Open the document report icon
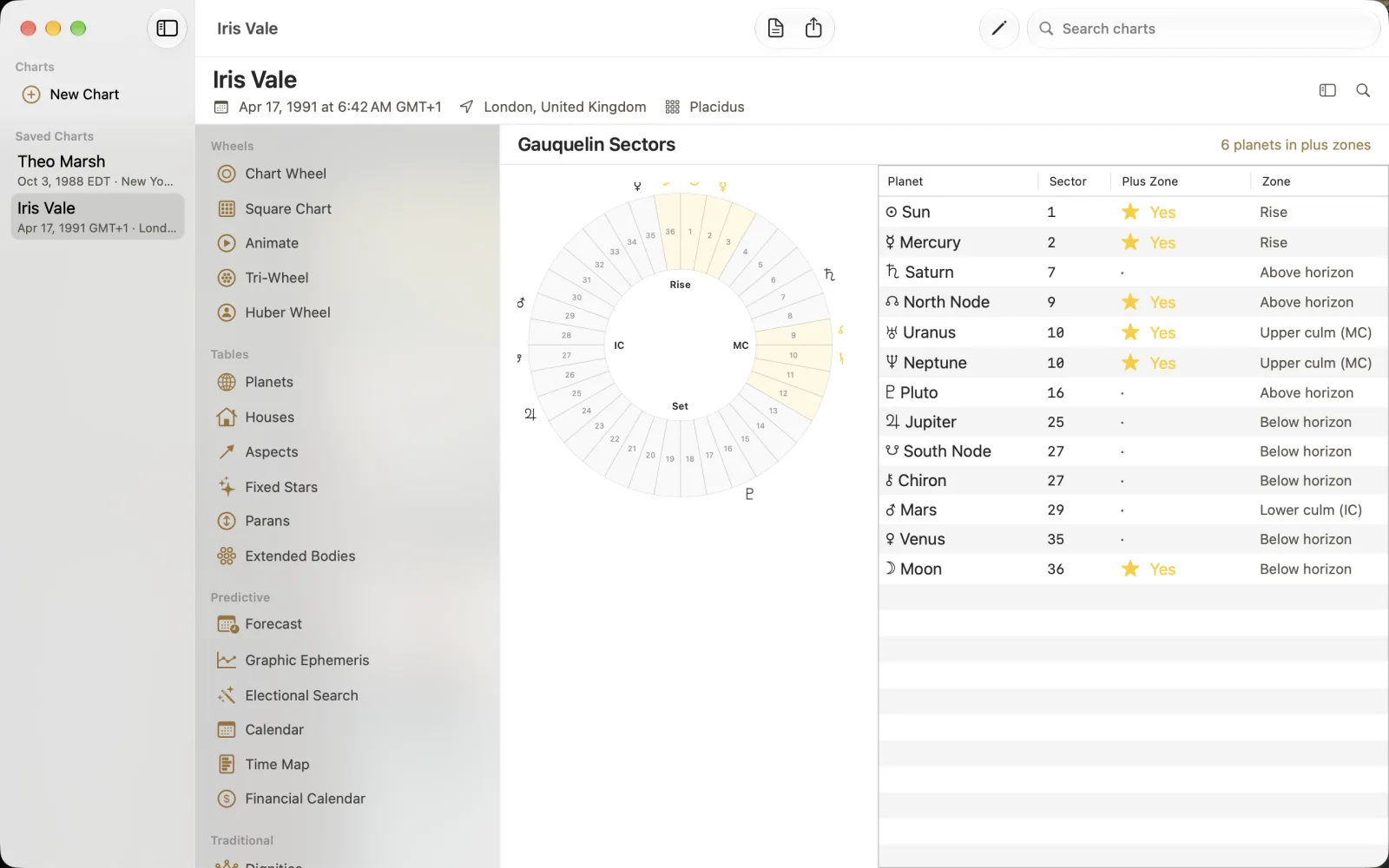 [776, 29]
